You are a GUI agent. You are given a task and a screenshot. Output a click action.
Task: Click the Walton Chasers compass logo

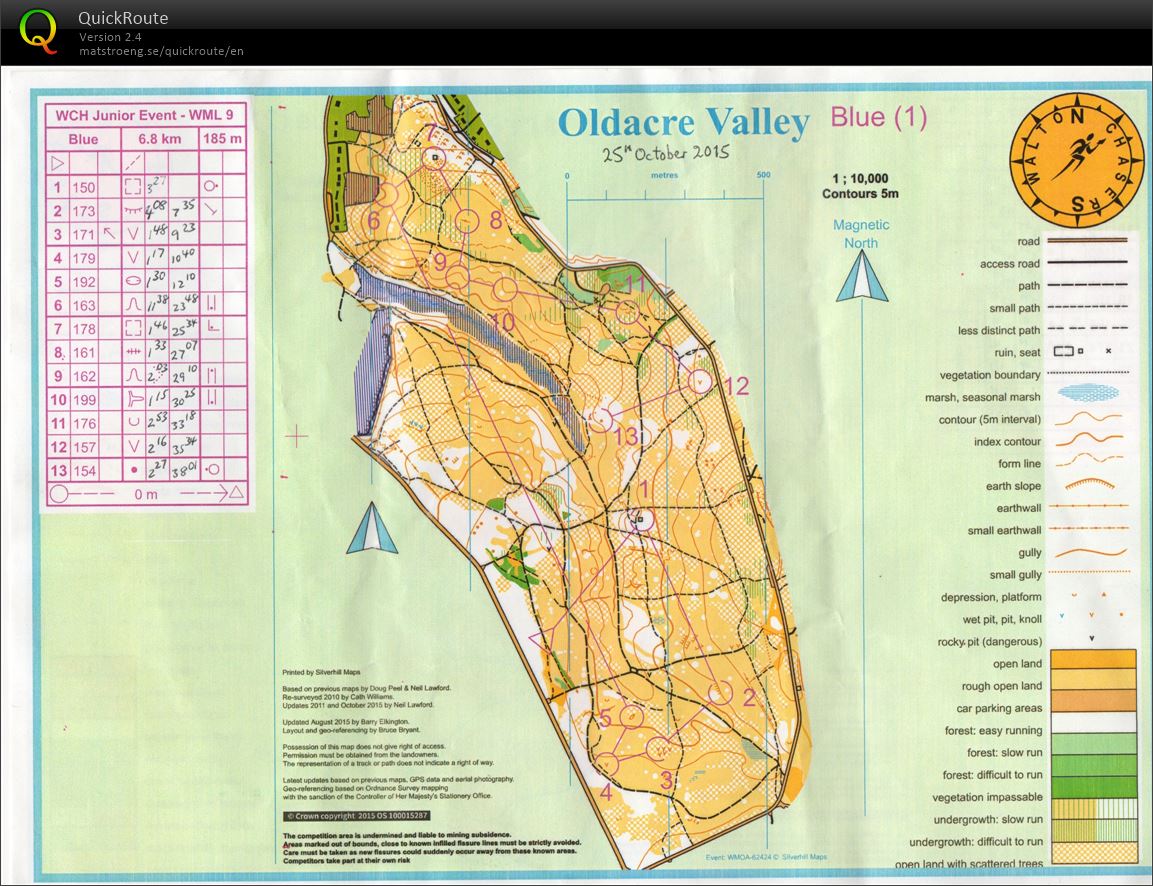1077,161
